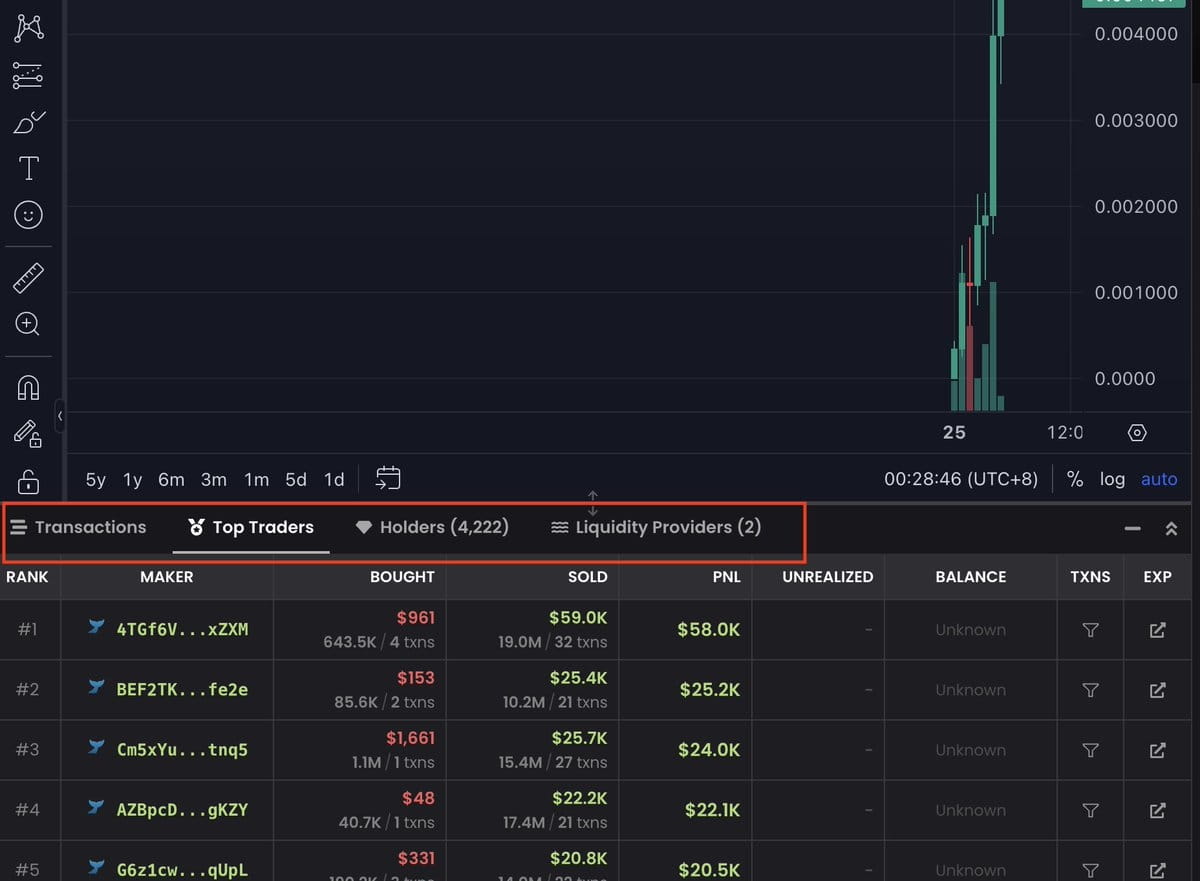Filter transactions for rank #1 trader

pos(1091,630)
